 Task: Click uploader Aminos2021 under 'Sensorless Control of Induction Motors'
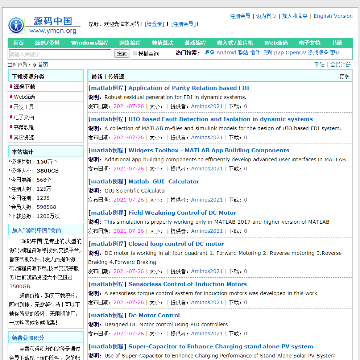pyautogui.click(x=206, y=302)
